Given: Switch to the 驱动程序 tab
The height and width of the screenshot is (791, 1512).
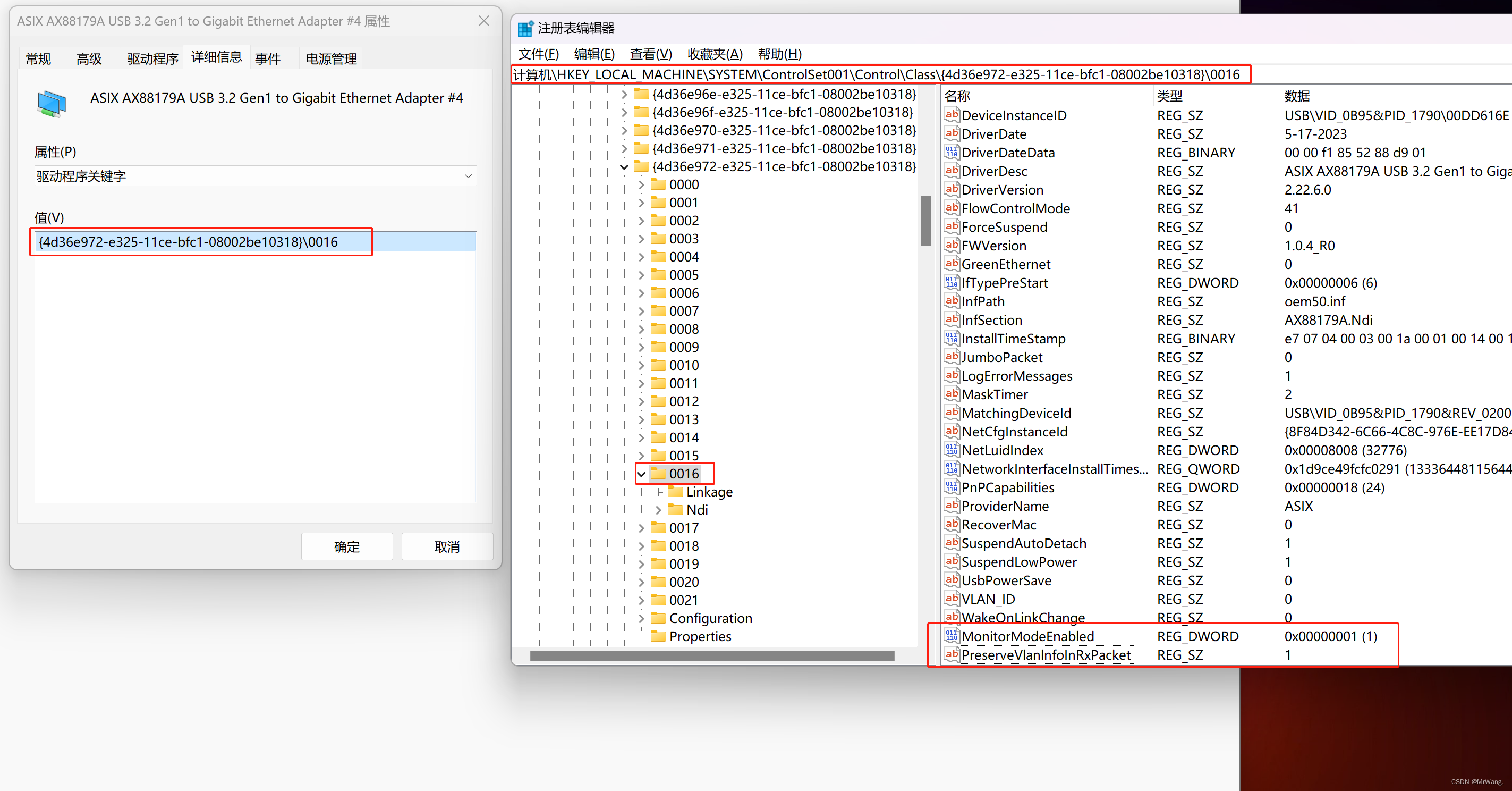Looking at the screenshot, I should (x=152, y=58).
